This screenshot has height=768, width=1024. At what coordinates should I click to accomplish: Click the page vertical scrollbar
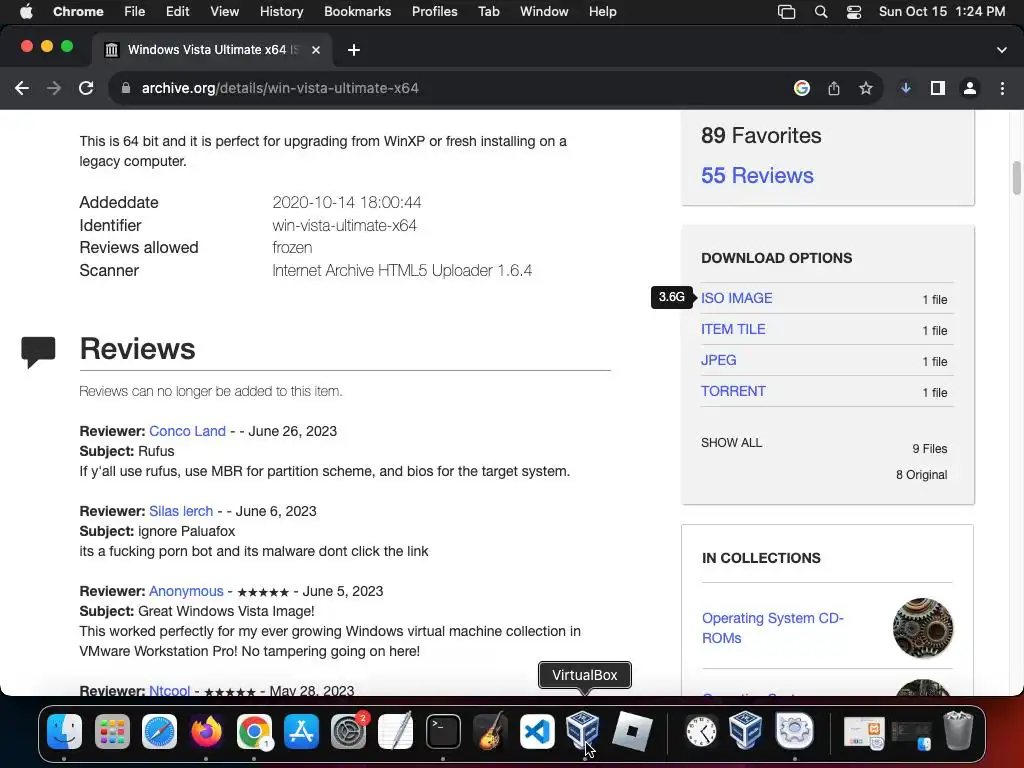click(1016, 178)
